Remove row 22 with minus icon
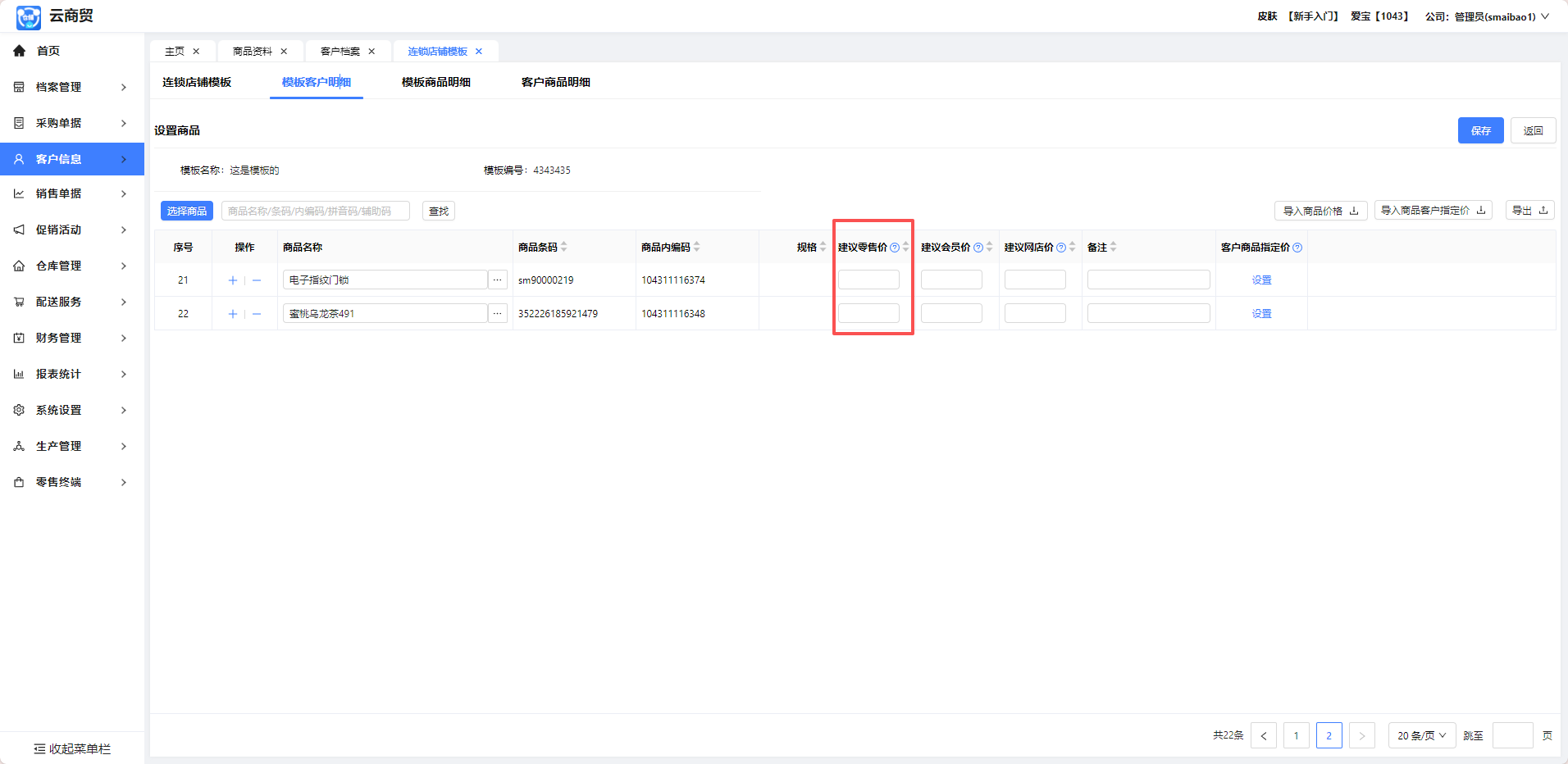Image resolution: width=1568 pixels, height=764 pixels. (257, 314)
